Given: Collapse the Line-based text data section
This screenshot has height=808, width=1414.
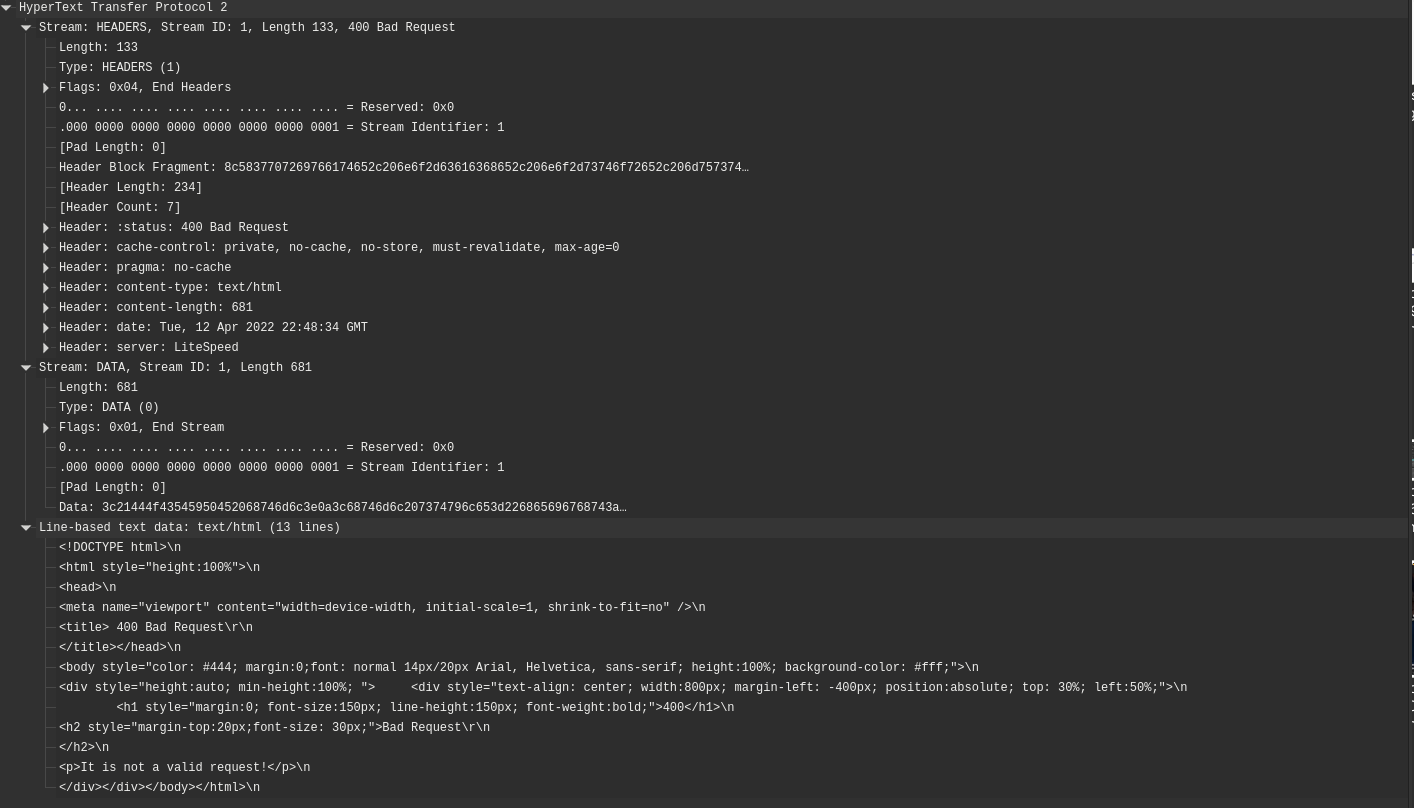Looking at the screenshot, I should point(27,527).
